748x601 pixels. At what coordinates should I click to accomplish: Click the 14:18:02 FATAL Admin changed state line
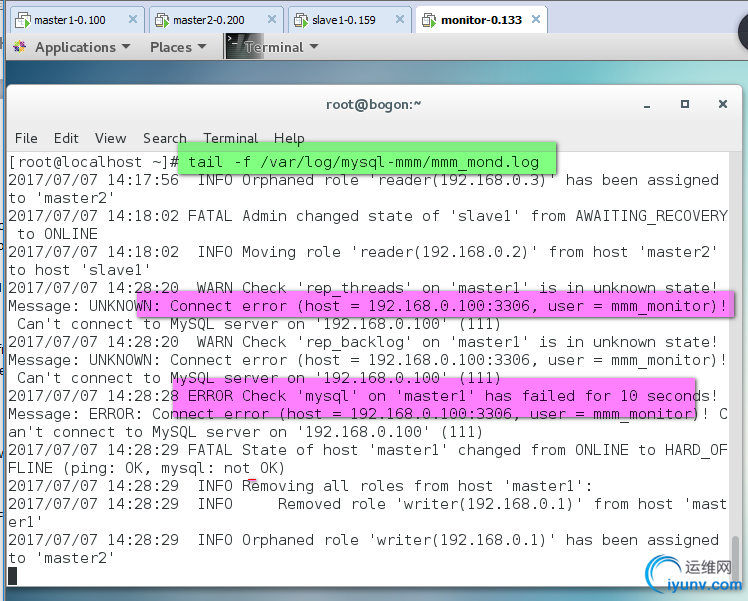(368, 216)
